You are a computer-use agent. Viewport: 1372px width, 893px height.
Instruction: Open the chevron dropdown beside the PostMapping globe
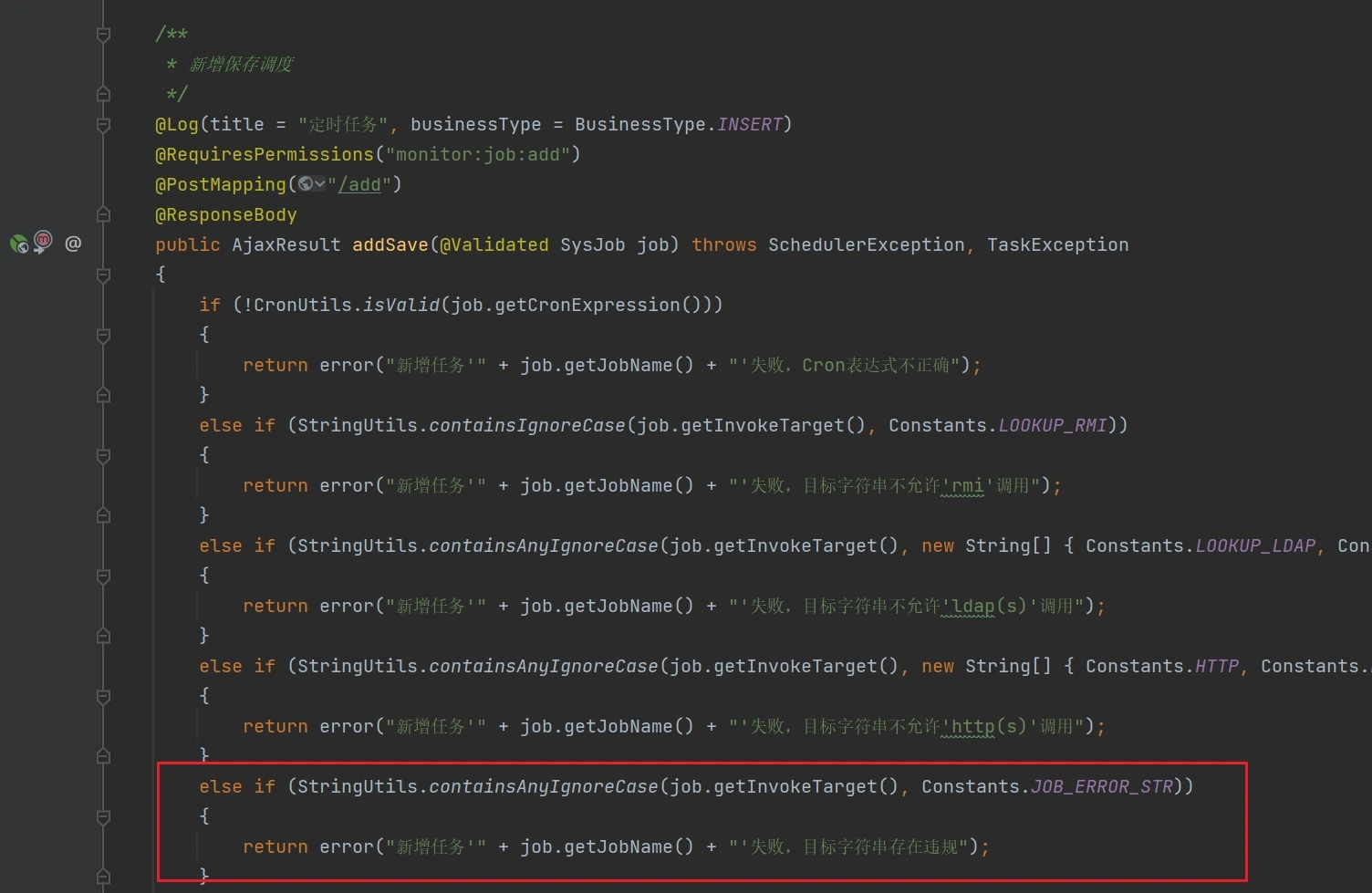click(320, 184)
